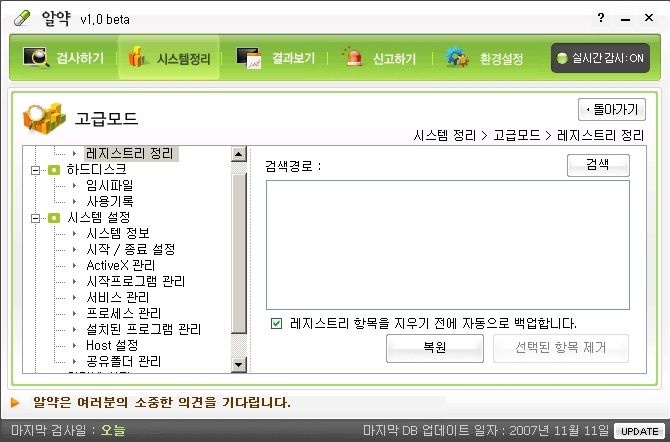The height and width of the screenshot is (442, 670).
Task: Click the green square icon beside 하드디스크
Action: pyautogui.click(x=54, y=170)
